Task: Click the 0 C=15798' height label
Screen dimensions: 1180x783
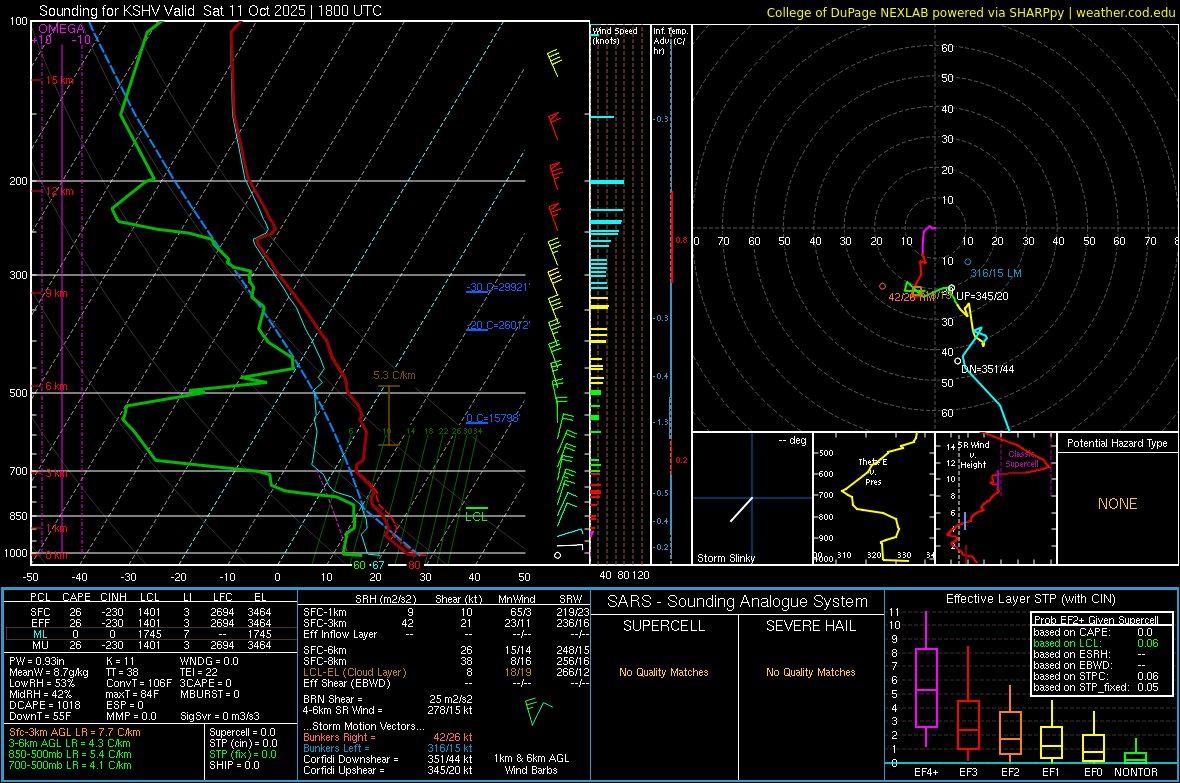Action: pyautogui.click(x=493, y=418)
